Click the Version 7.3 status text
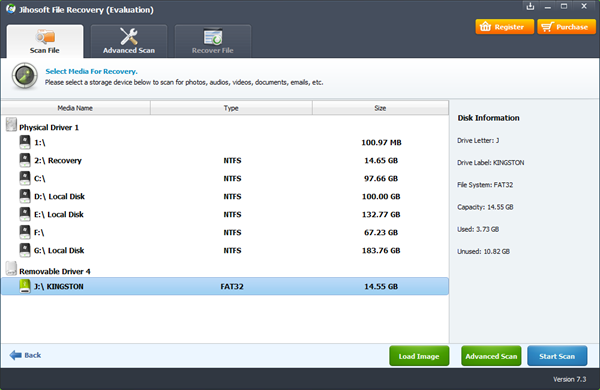Viewport: 600px width, 390px height. (x=569, y=379)
